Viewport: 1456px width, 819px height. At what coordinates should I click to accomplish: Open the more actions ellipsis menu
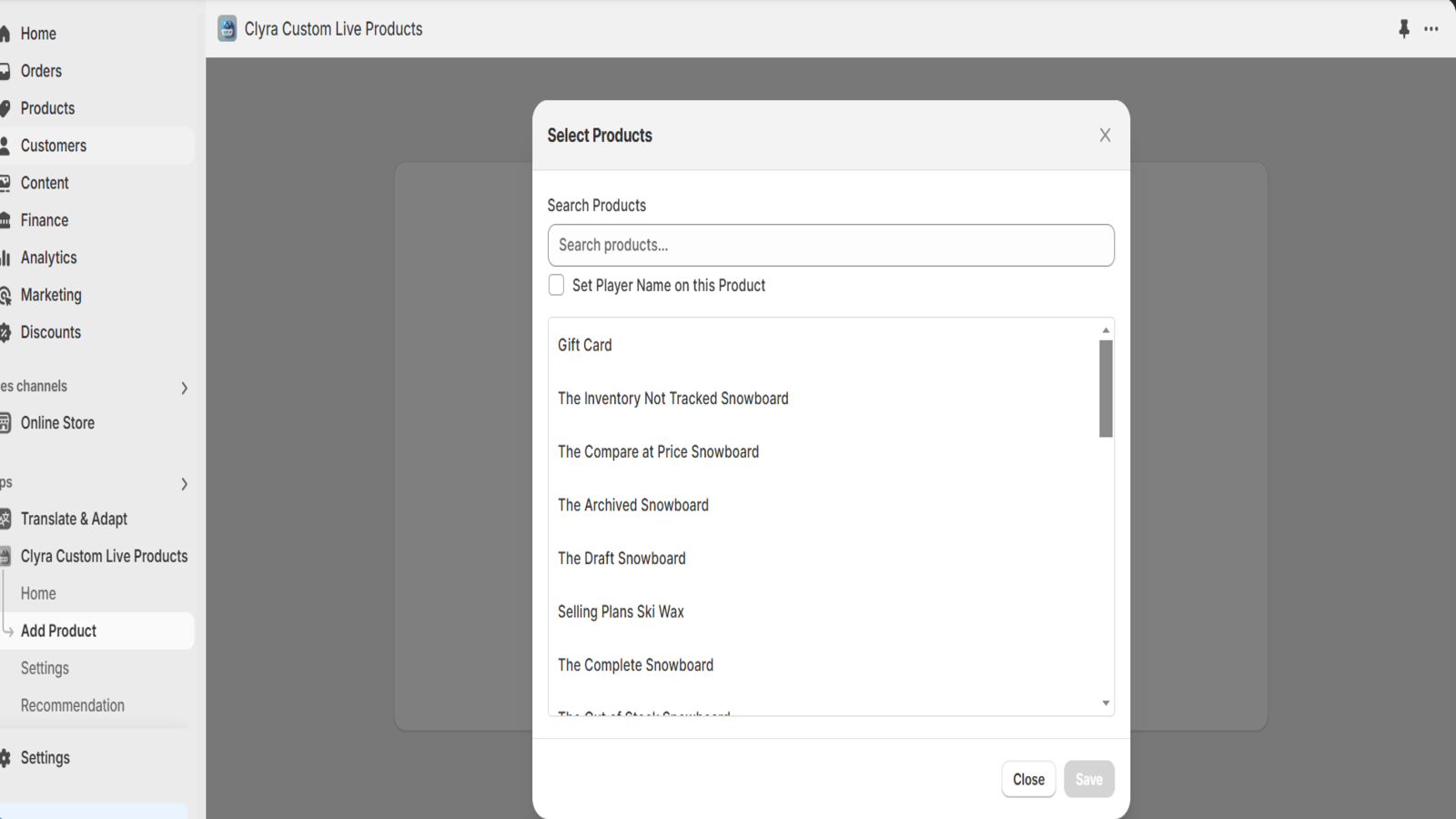pyautogui.click(x=1431, y=28)
